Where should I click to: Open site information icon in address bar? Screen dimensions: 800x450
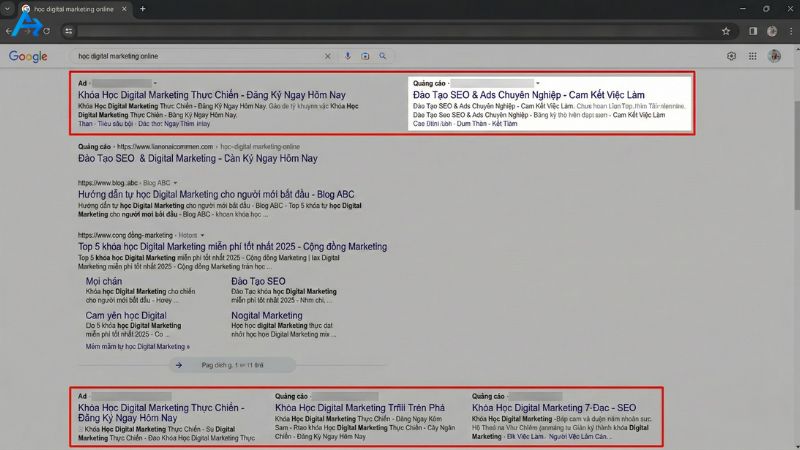[x=68, y=31]
